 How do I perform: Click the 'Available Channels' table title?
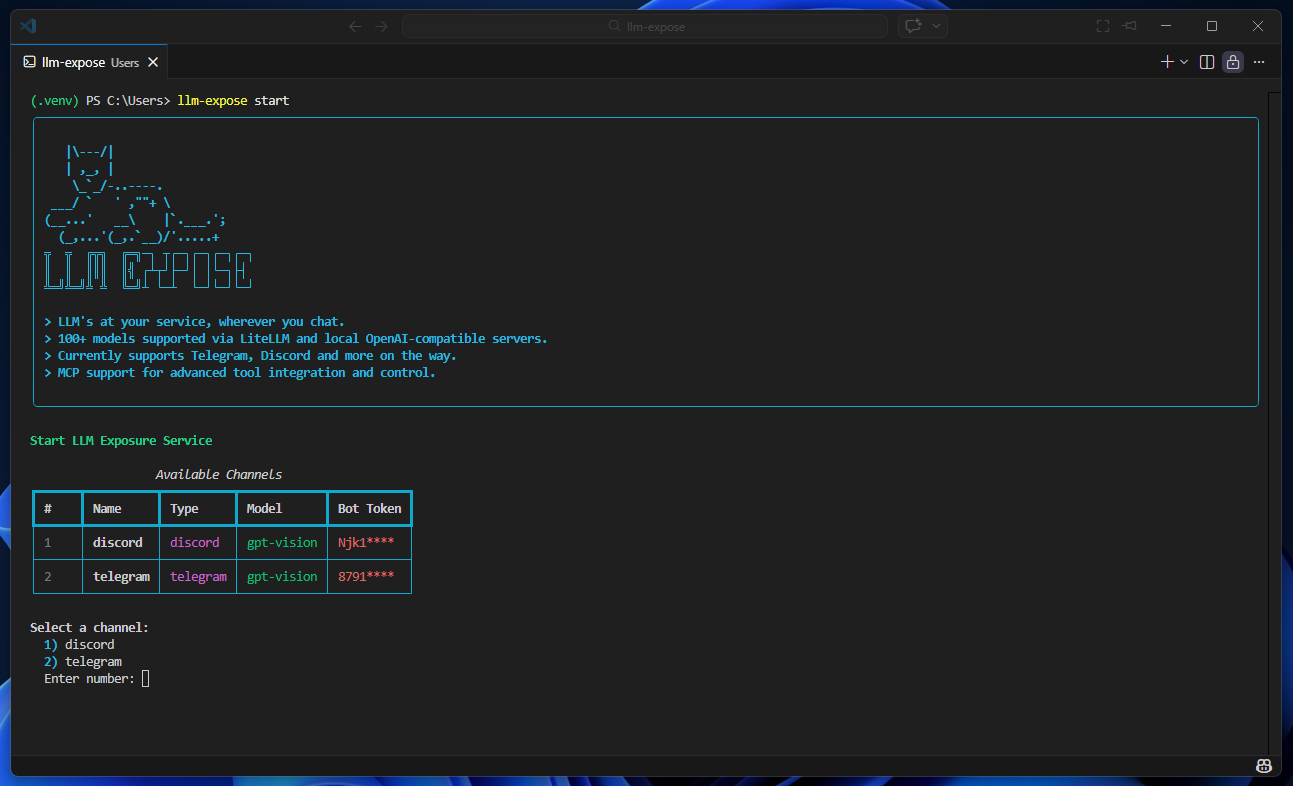click(219, 474)
